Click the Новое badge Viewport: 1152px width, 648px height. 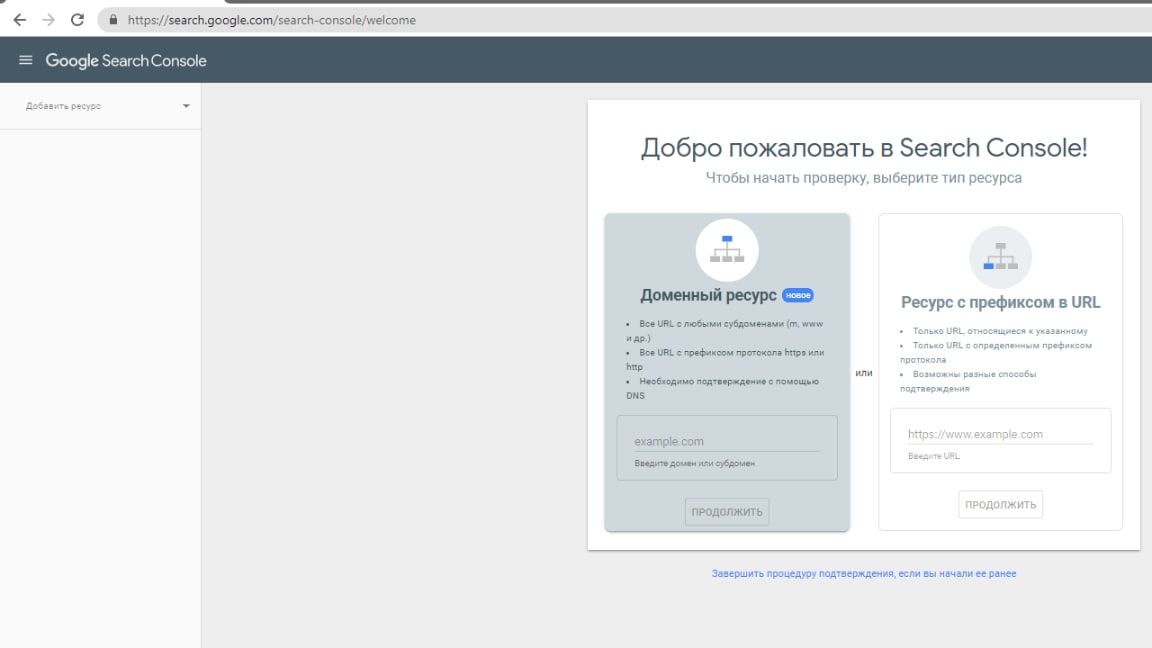[798, 295]
